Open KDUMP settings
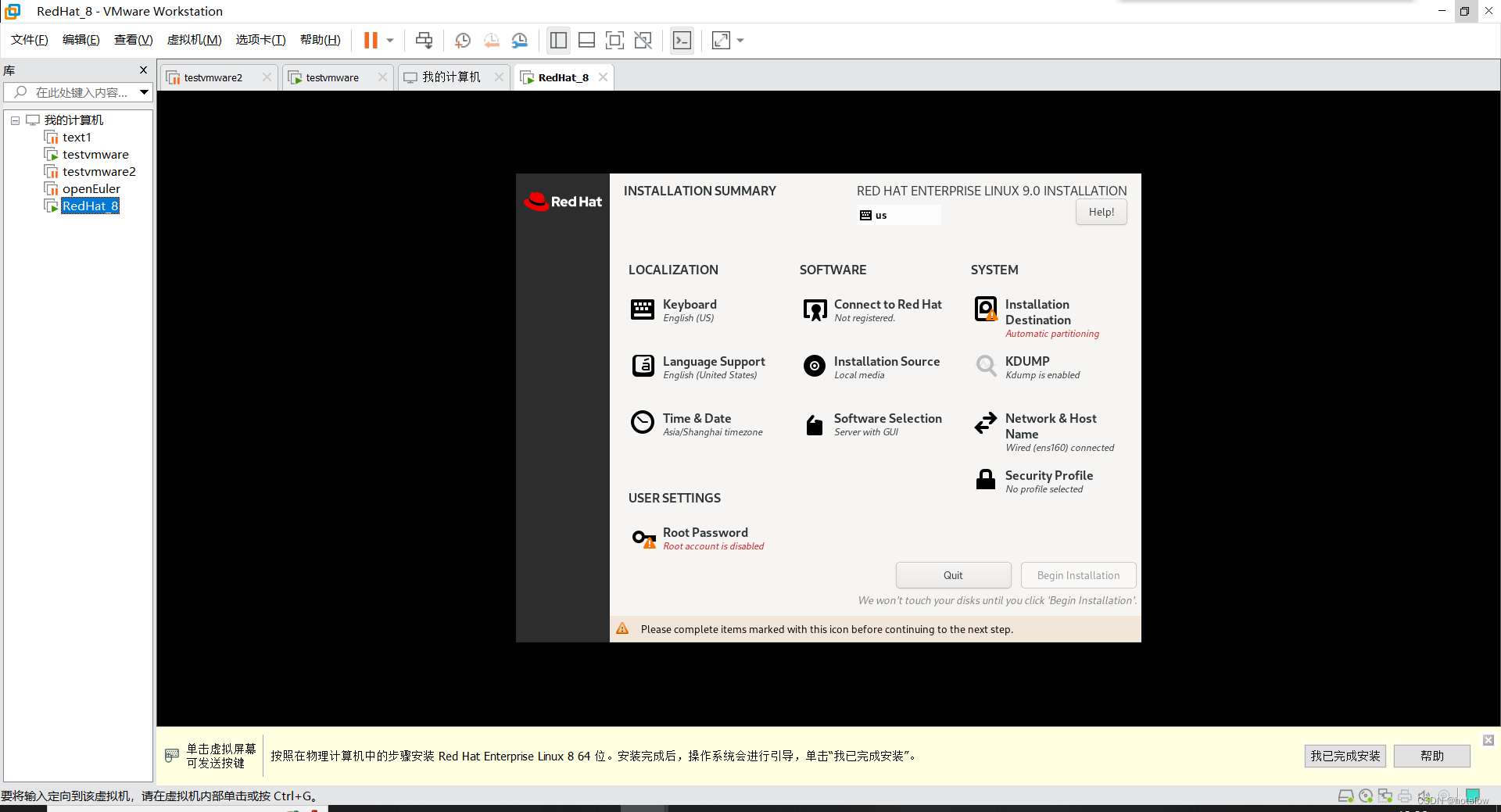Viewport: 1501px width, 812px height. pyautogui.click(x=1027, y=367)
